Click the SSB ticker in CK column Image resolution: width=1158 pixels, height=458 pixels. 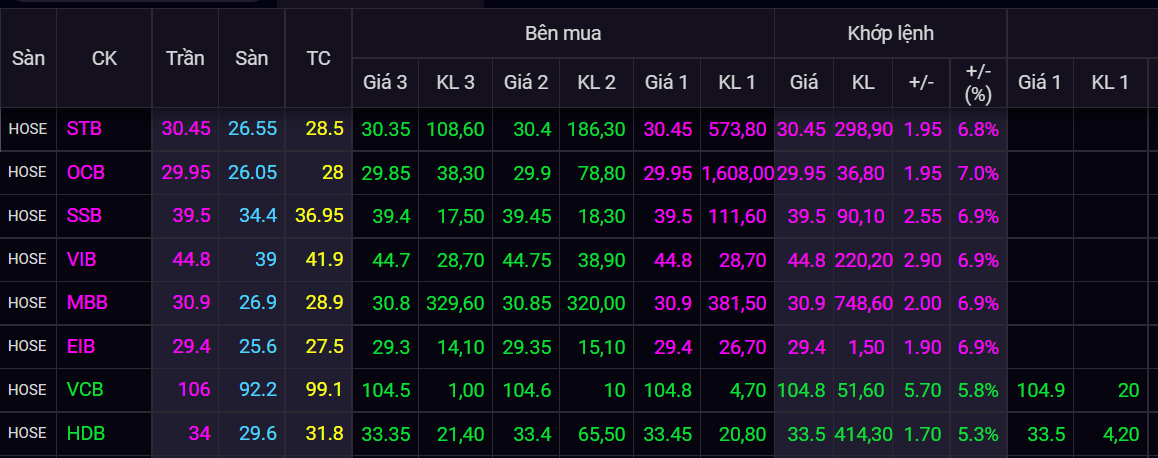tap(84, 216)
